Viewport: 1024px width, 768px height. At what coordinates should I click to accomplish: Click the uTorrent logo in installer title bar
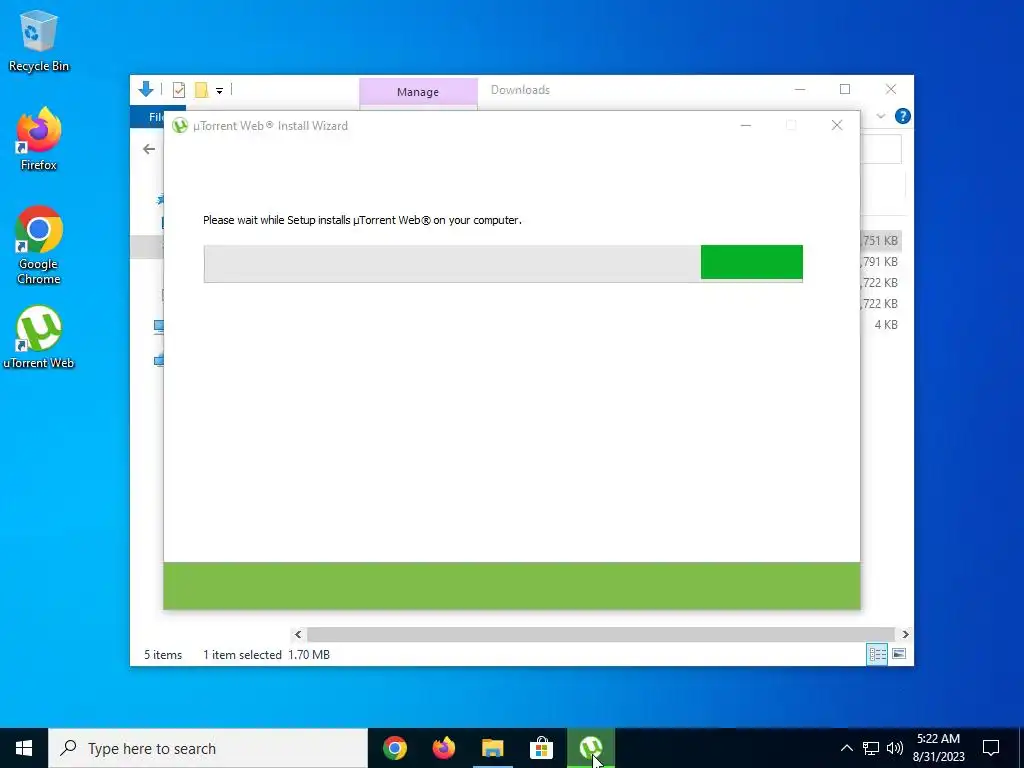(180, 125)
